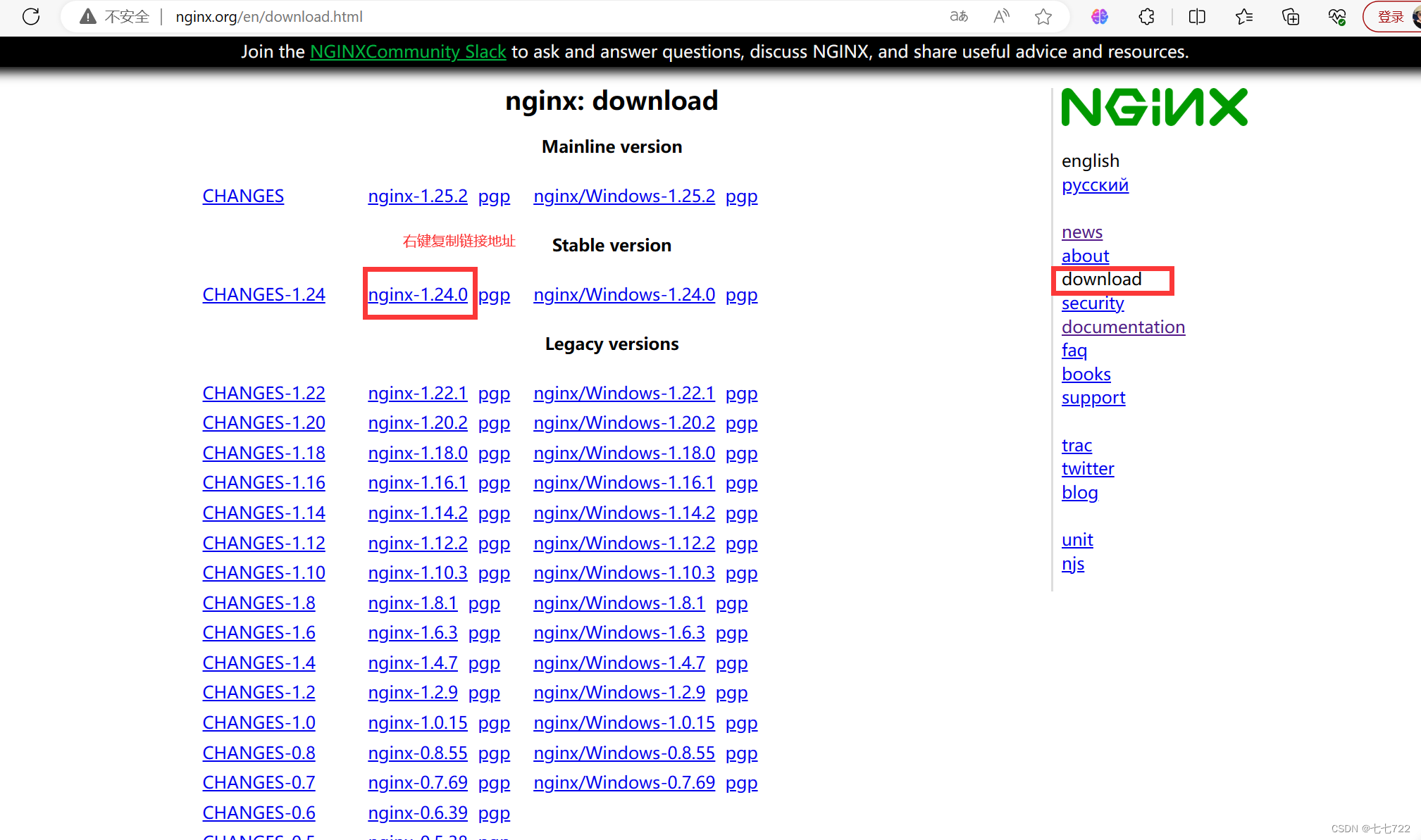This screenshot has width=1421, height=840.
Task: Click the Copilot brain icon
Action: (1100, 16)
